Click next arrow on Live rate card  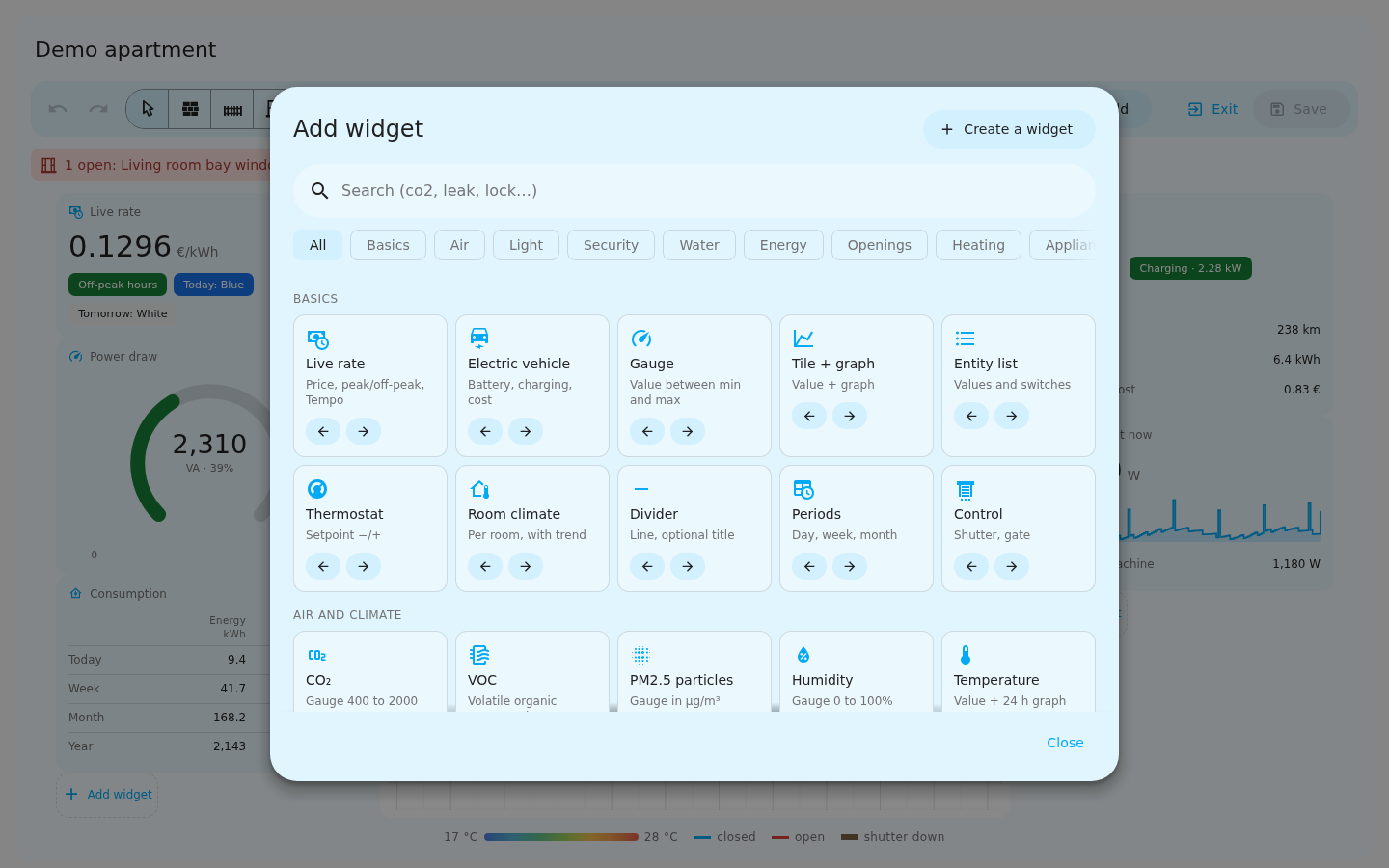coord(364,431)
